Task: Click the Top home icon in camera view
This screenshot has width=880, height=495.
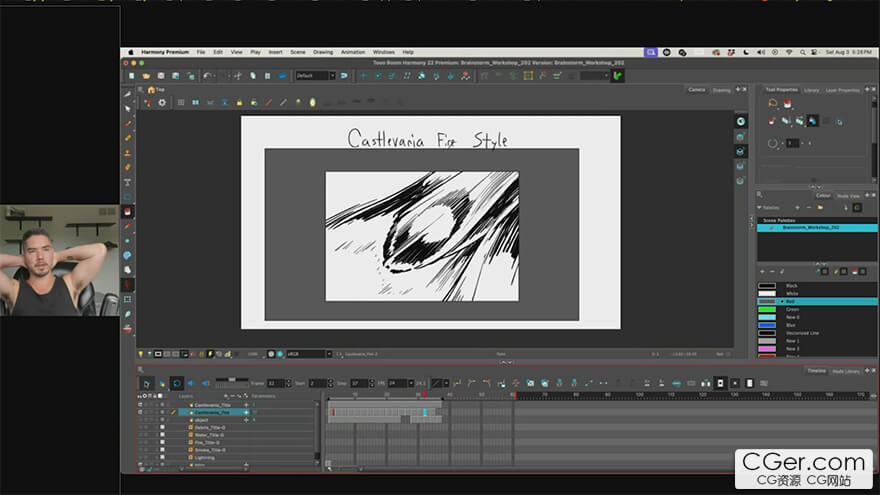Action: pyautogui.click(x=151, y=90)
